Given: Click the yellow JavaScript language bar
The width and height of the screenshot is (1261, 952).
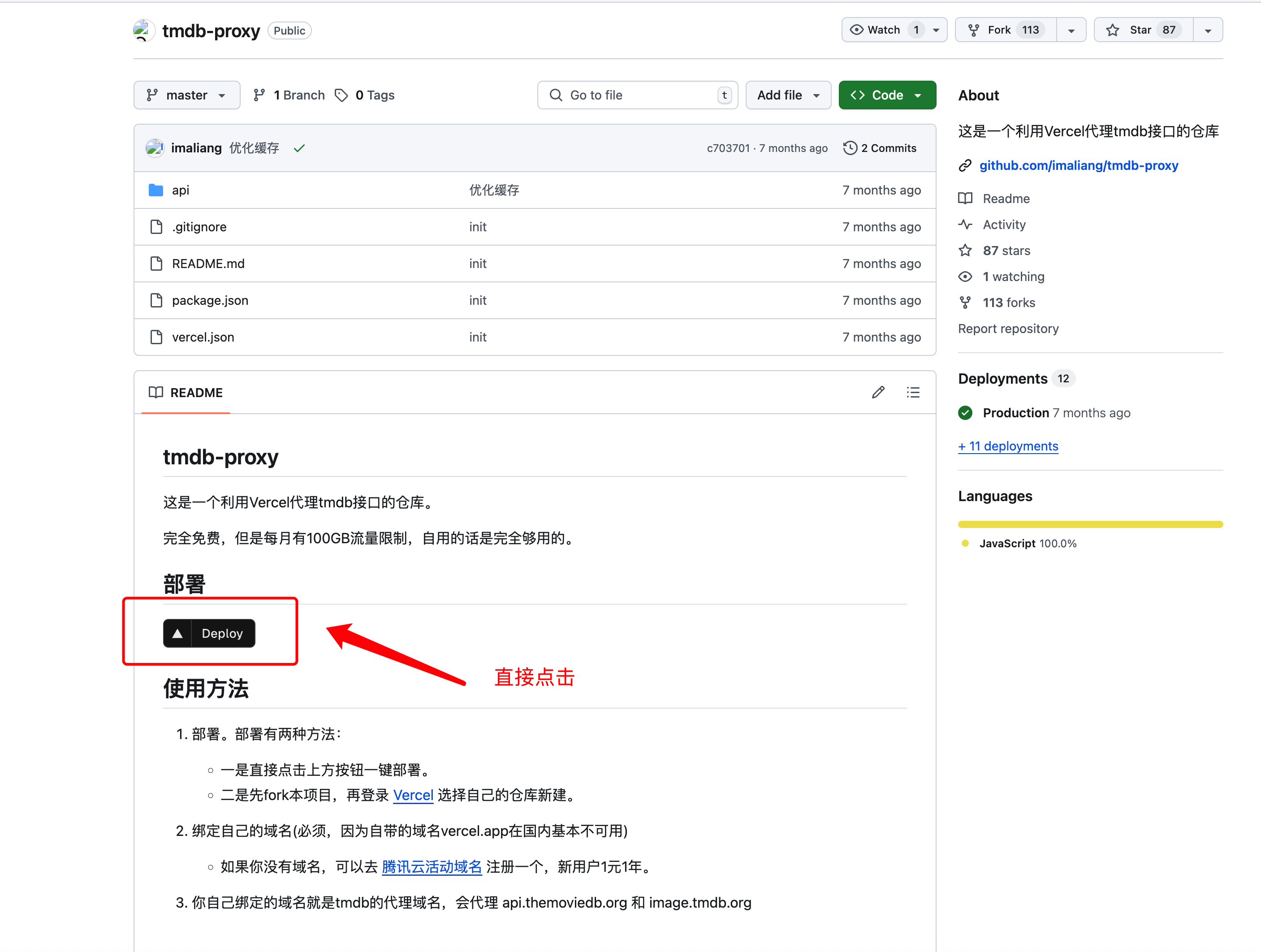Looking at the screenshot, I should pos(1090,524).
